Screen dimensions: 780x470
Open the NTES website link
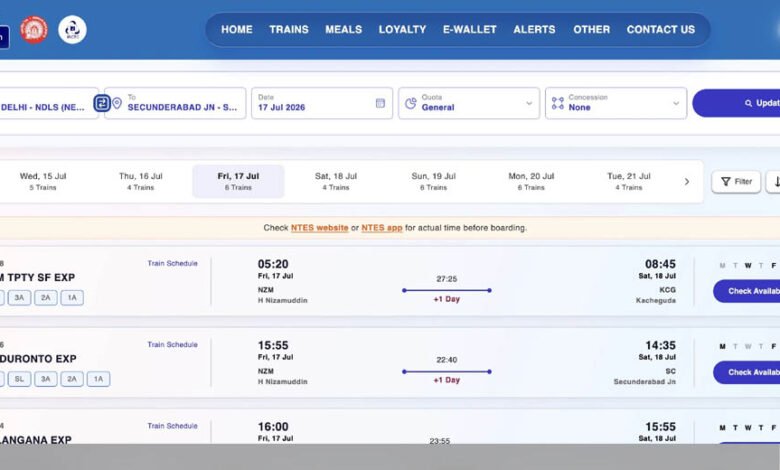pyautogui.click(x=319, y=228)
